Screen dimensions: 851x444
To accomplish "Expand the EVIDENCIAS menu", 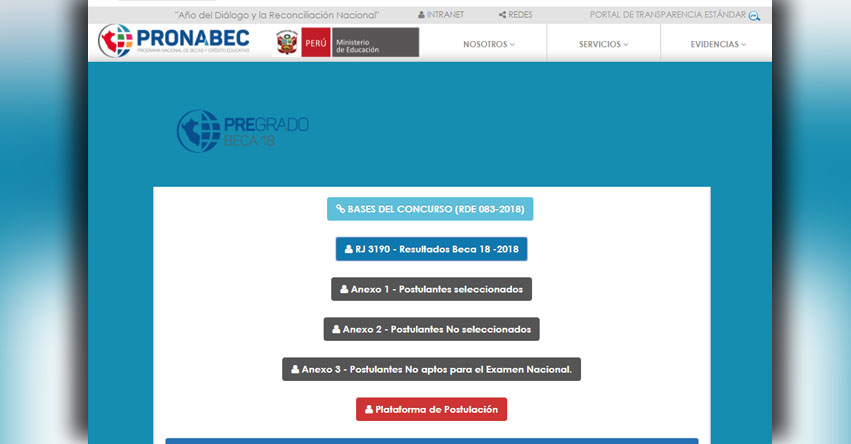I will point(718,45).
